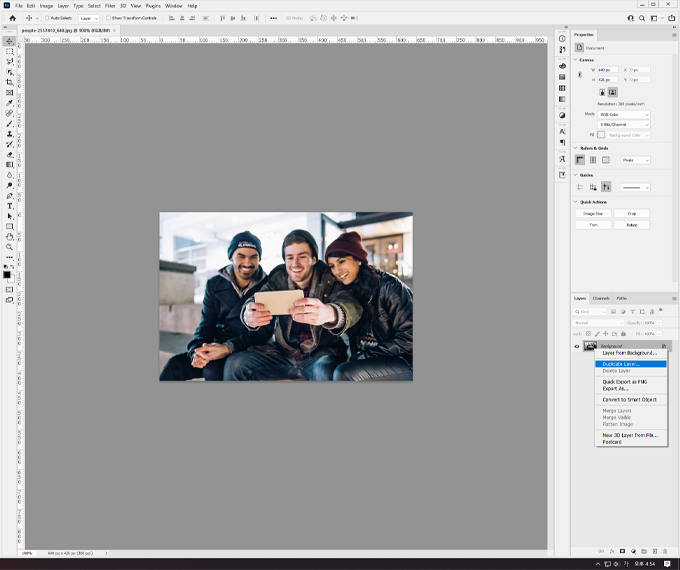Open the guide line style dropdown

635,187
